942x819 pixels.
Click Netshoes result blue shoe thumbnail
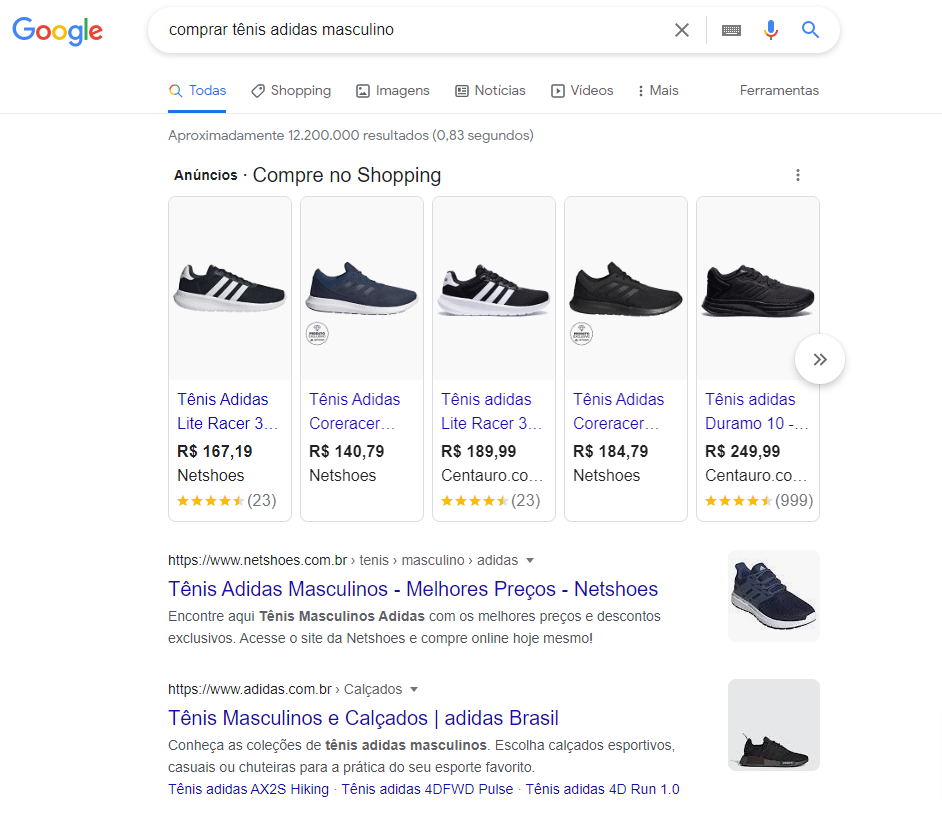click(774, 596)
